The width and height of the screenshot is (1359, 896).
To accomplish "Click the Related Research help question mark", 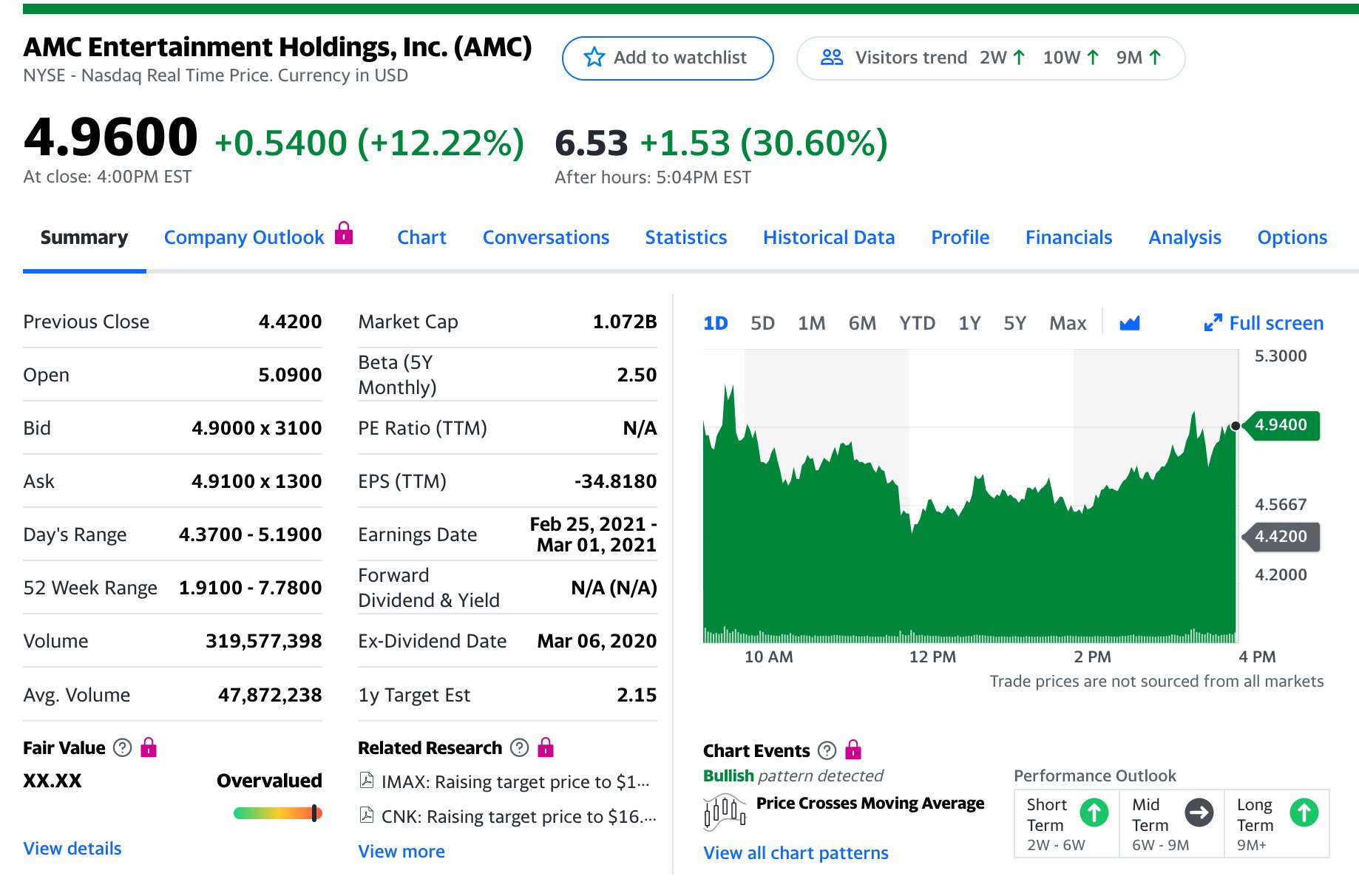I will coord(520,748).
